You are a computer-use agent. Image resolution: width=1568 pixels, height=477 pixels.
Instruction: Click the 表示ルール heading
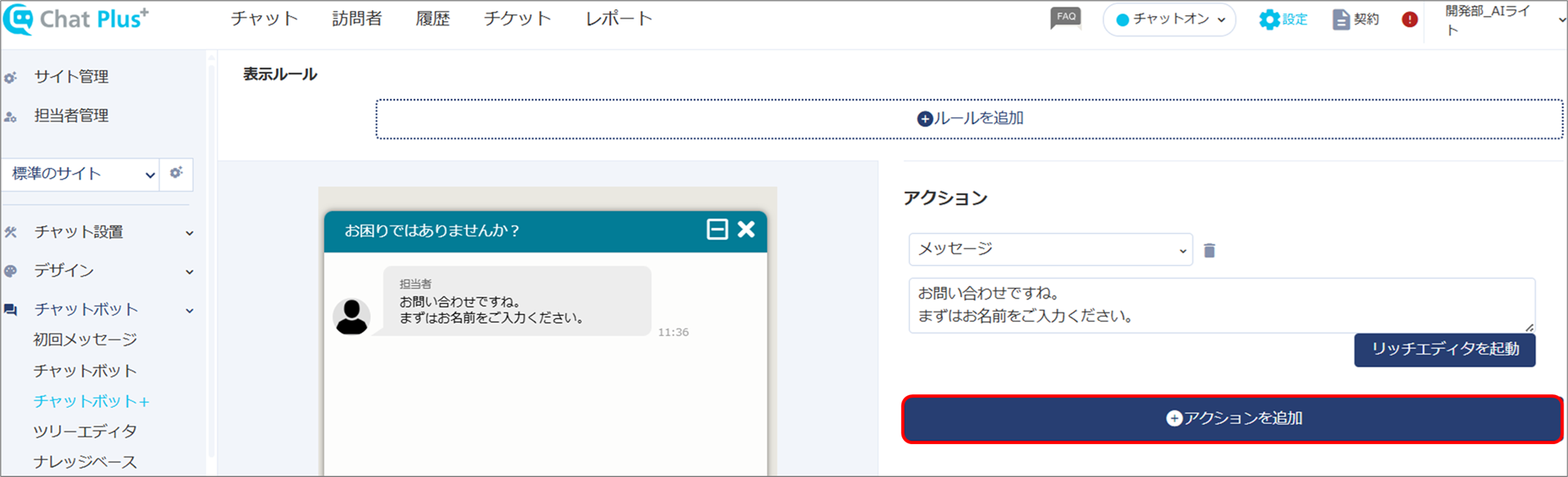280,74
